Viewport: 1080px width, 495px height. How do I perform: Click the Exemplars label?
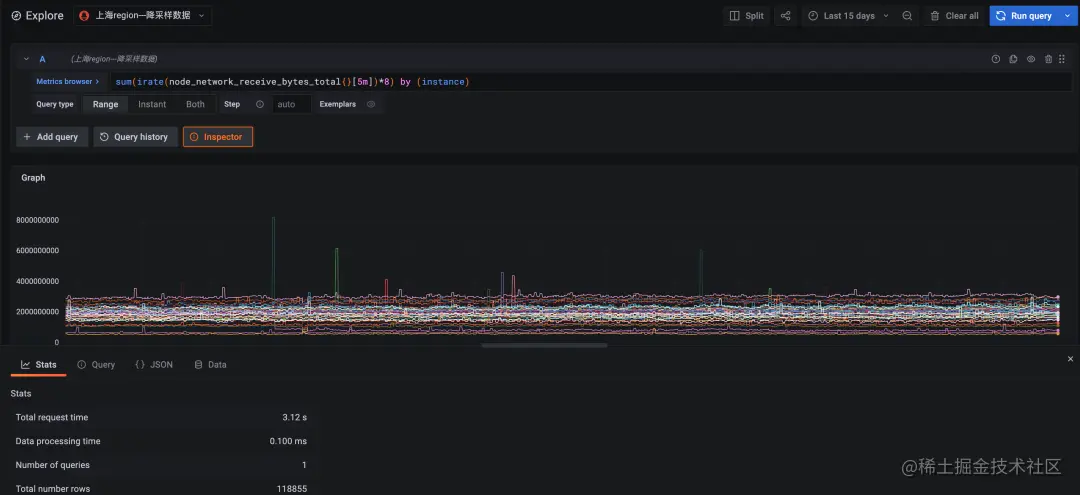pos(338,105)
